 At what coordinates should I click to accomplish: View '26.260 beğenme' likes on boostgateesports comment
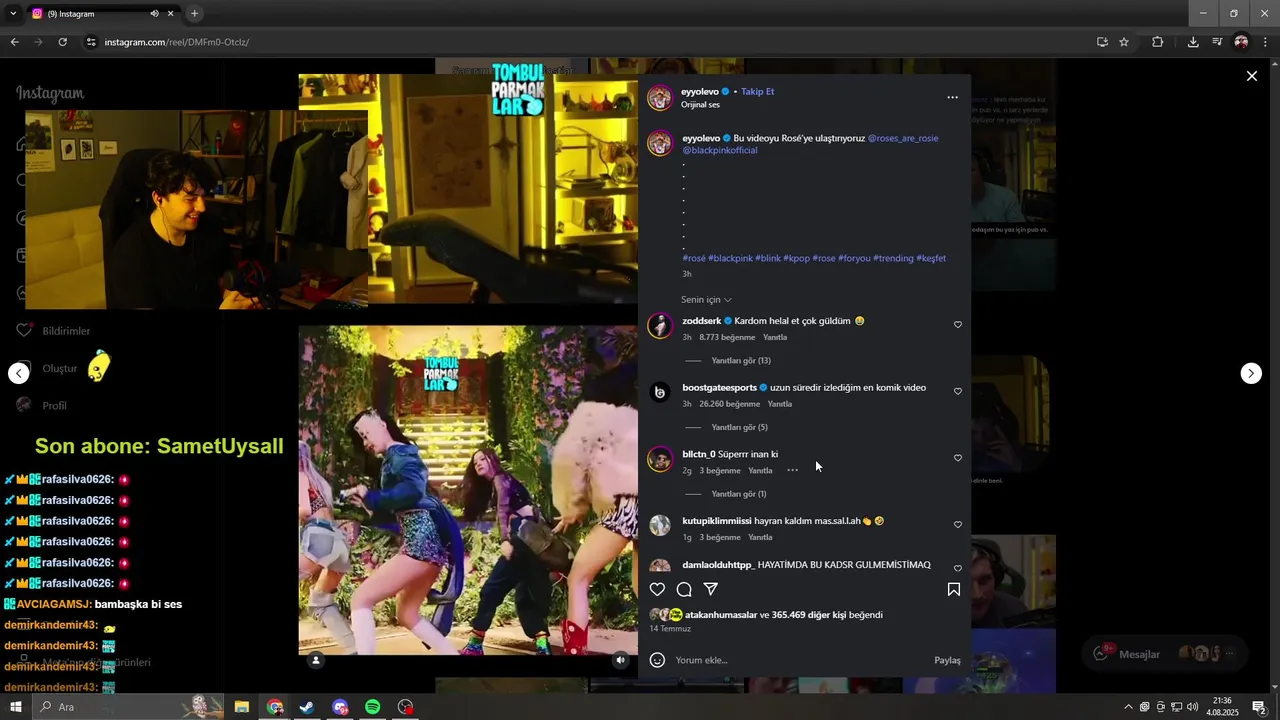(729, 404)
